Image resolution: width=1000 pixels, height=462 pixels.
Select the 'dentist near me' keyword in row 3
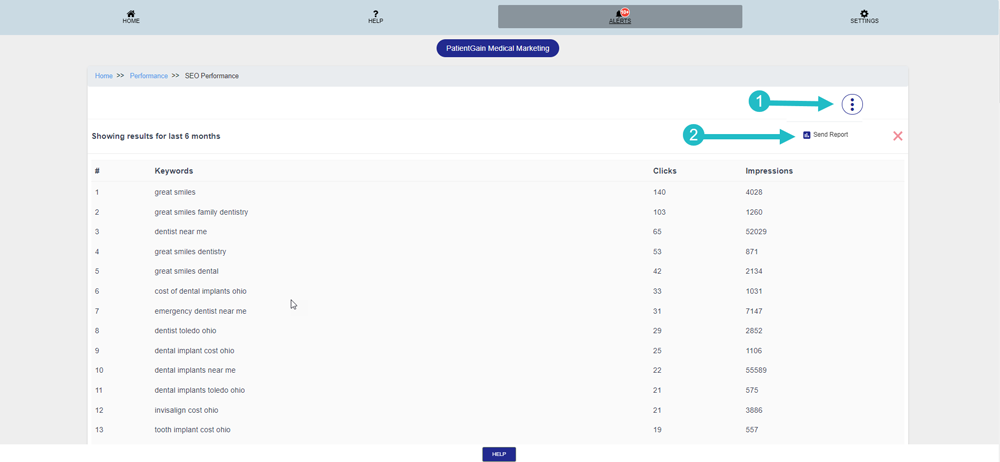(180, 232)
